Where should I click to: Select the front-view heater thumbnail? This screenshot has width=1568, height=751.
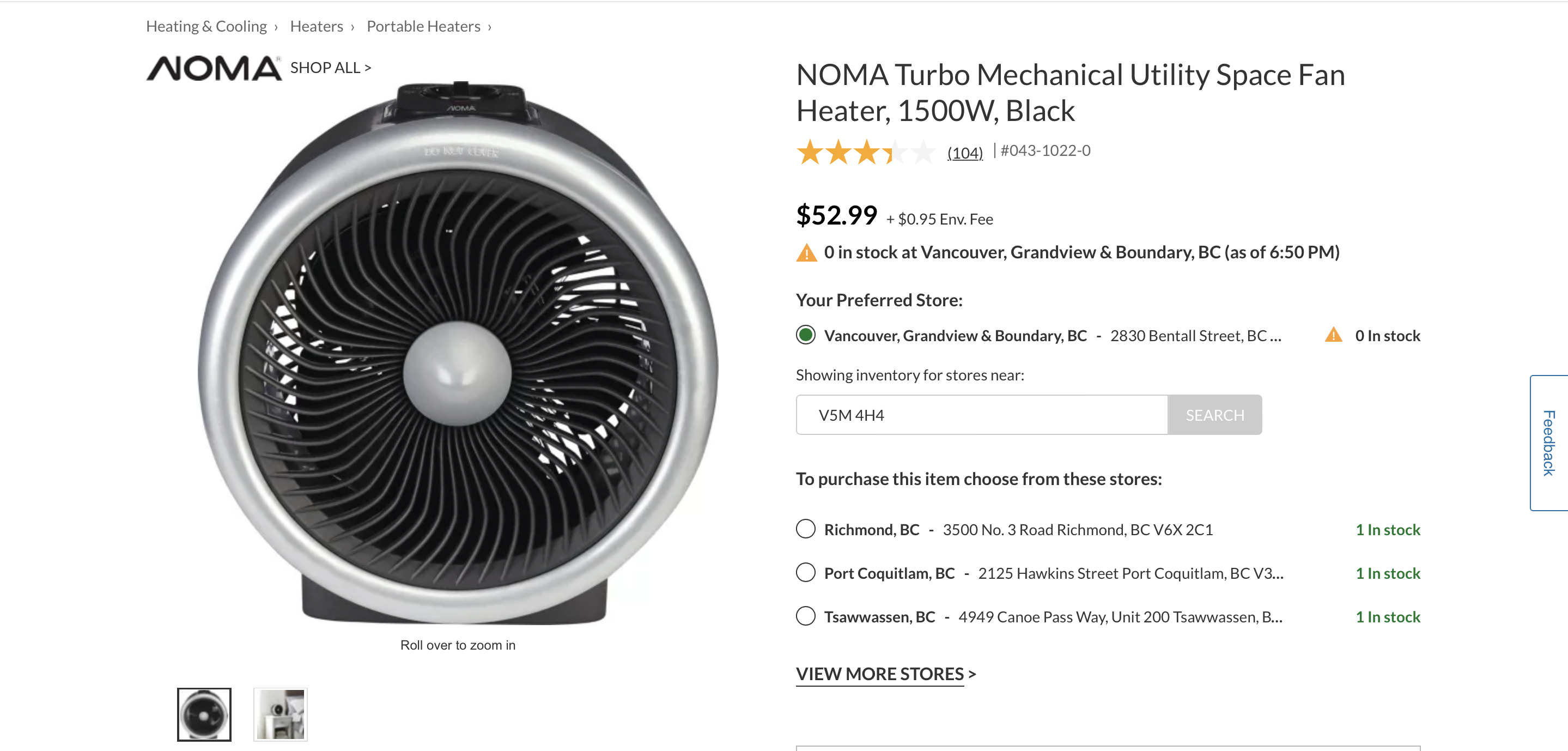[x=204, y=714]
